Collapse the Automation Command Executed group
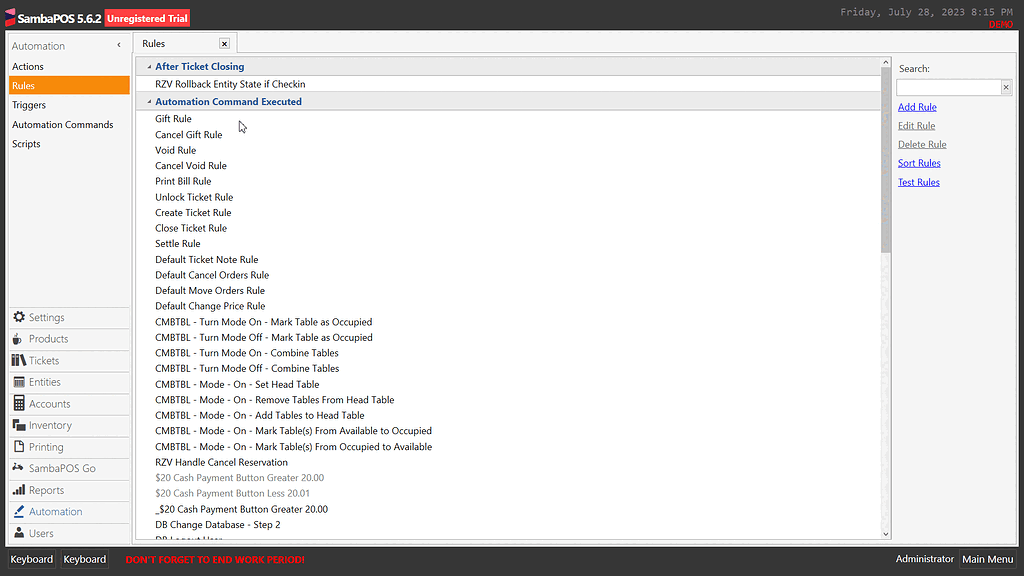 pyautogui.click(x=148, y=101)
